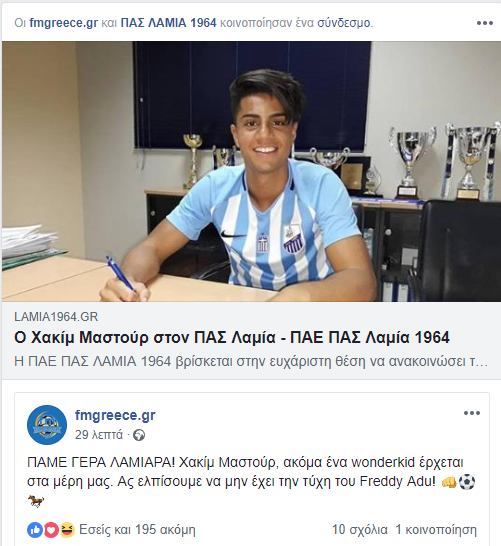Open fmgreece.gr author name in post
The height and width of the screenshot is (546, 501).
[x=115, y=415]
